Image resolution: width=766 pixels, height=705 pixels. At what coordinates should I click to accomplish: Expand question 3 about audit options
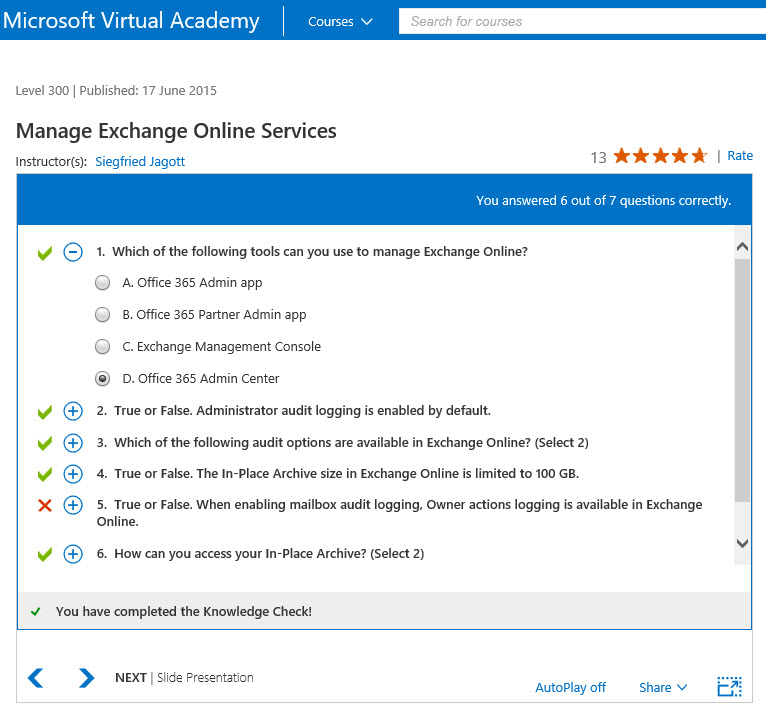[73, 443]
